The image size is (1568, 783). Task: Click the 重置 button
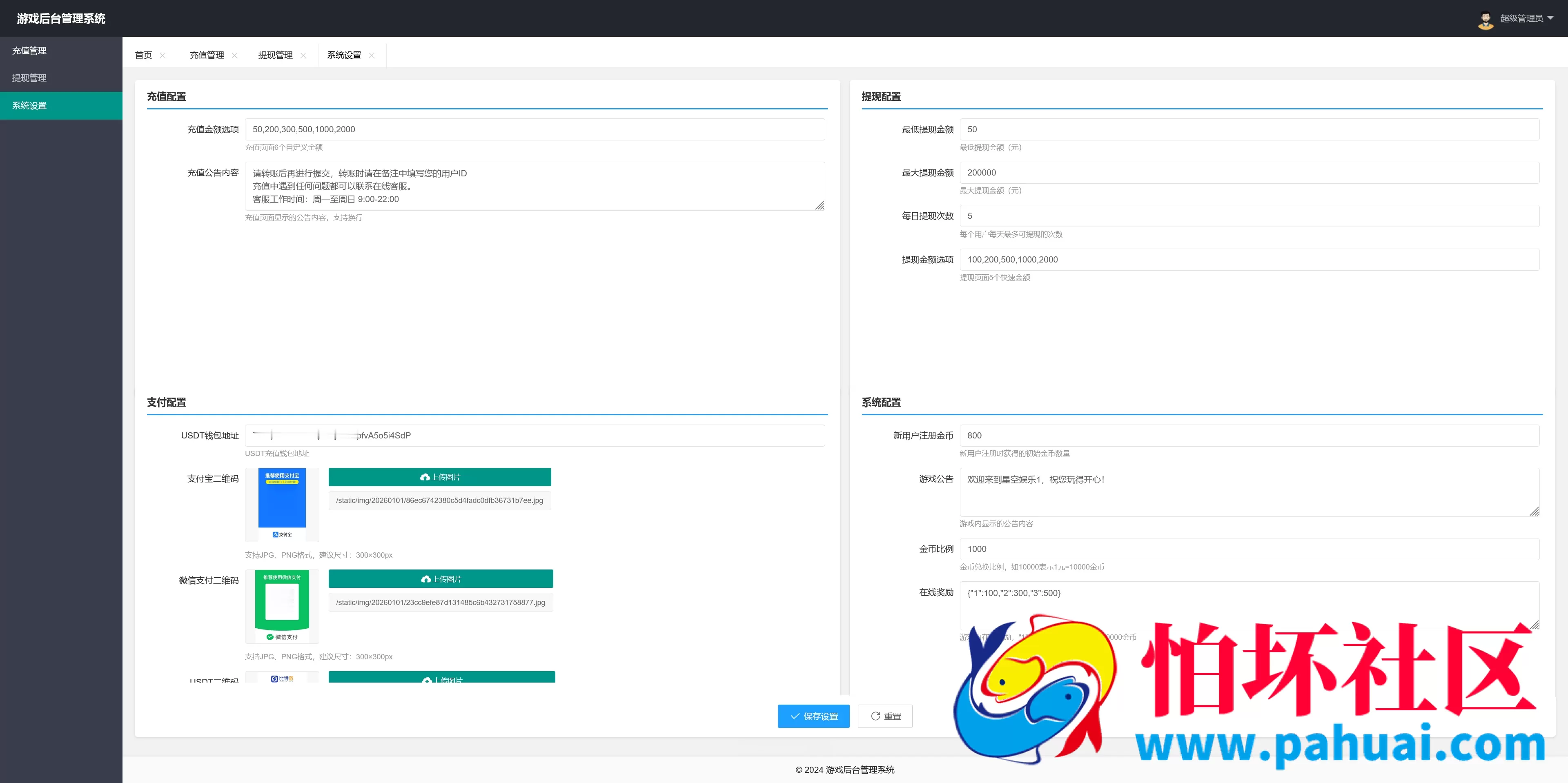pyautogui.click(x=885, y=717)
